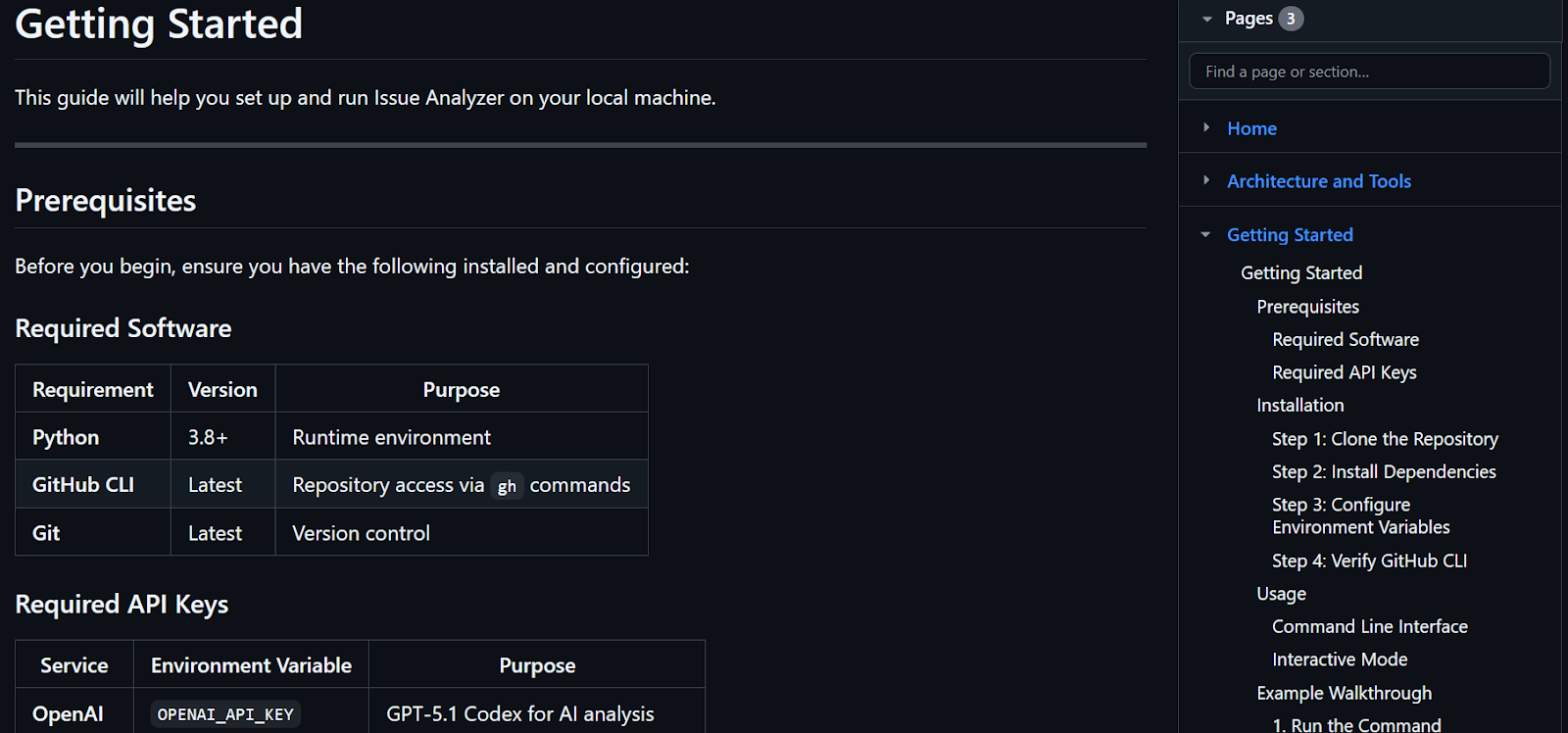Image resolution: width=1568 pixels, height=733 pixels.
Task: Collapse the Getting Started page tree
Action: (x=1207, y=234)
